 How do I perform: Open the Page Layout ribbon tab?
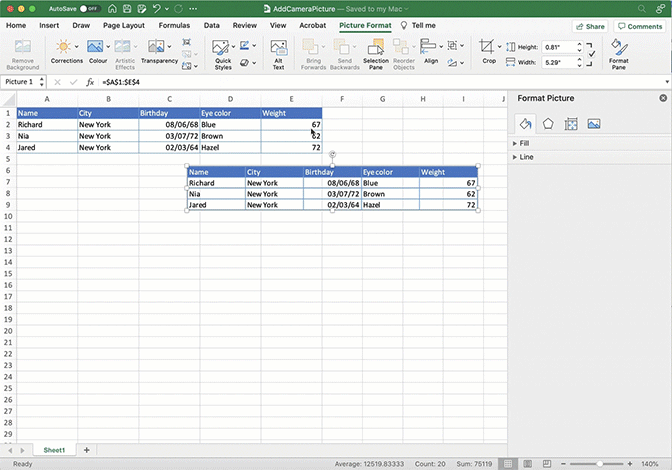click(x=124, y=25)
